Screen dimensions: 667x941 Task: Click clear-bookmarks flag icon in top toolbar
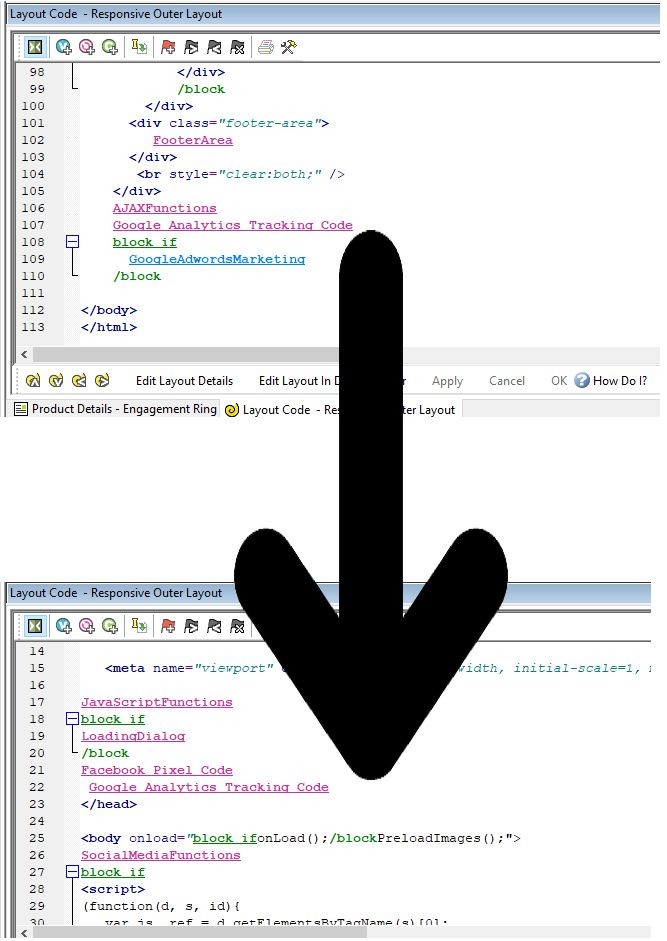coord(237,47)
